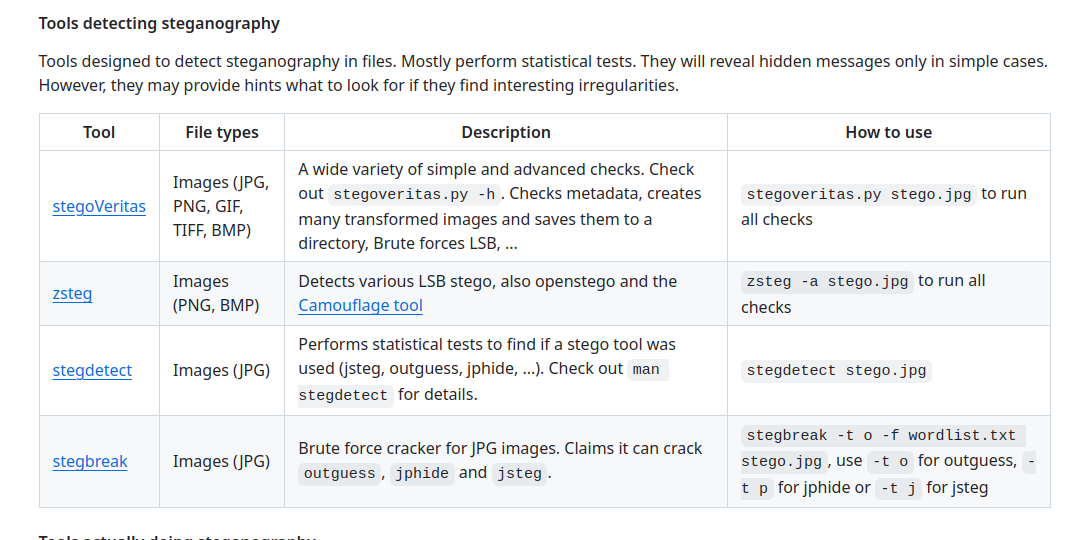Click the 'stegbreak -t o -f wordlist.txt' command
The image size is (1074, 540).
(881, 435)
